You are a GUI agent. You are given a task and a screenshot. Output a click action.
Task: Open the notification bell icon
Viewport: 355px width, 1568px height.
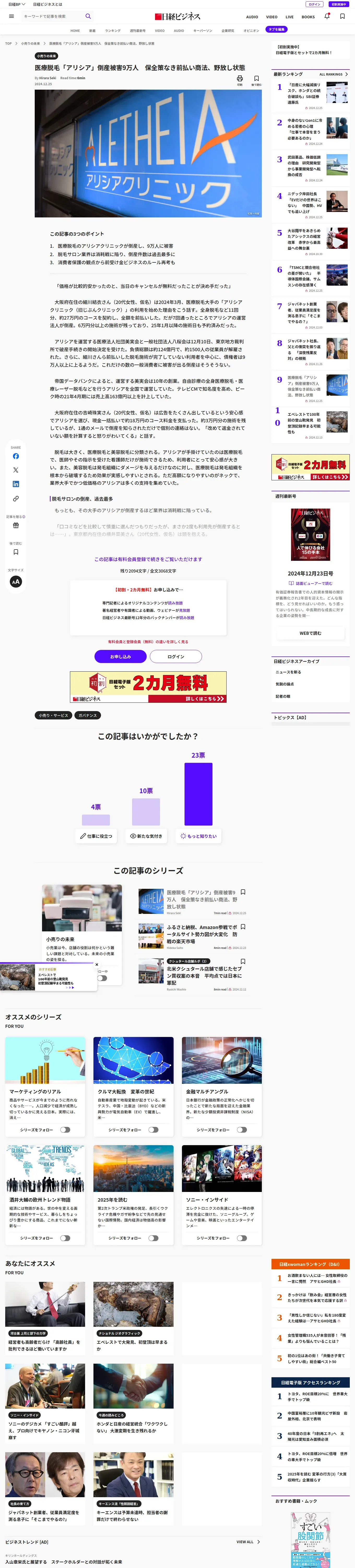327,16
